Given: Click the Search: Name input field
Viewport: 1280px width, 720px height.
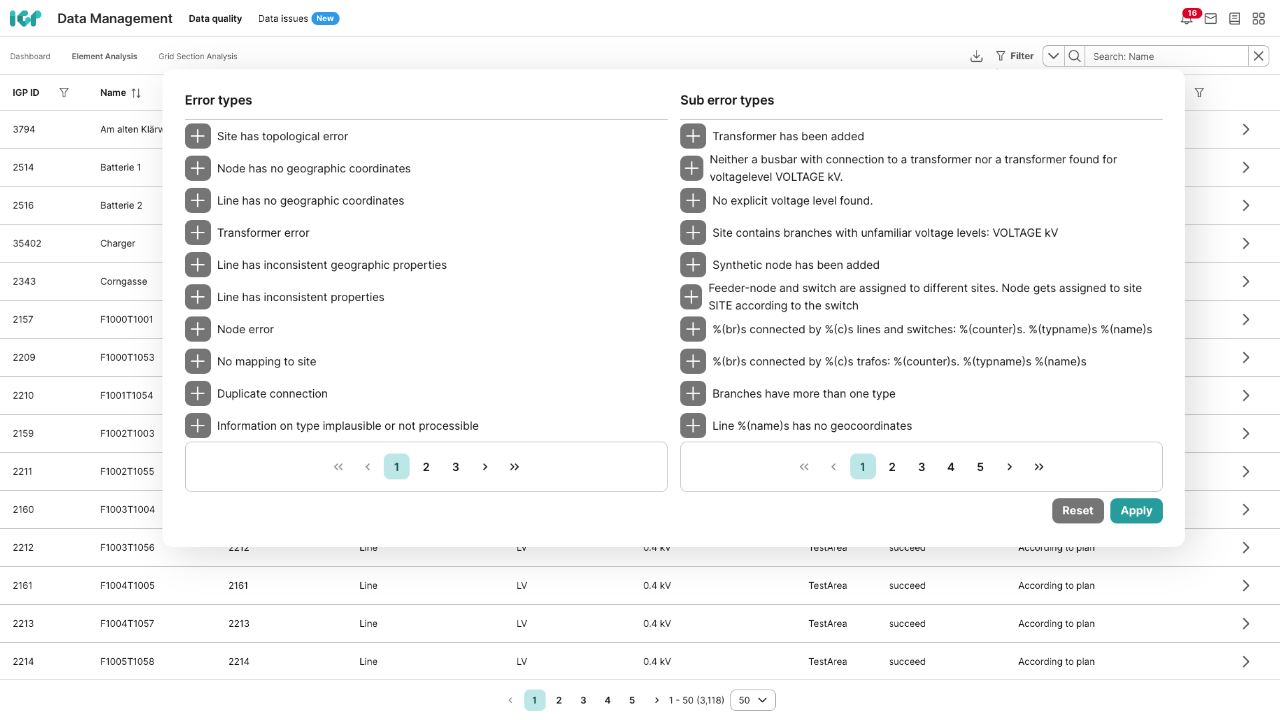Looking at the screenshot, I should [1165, 57].
